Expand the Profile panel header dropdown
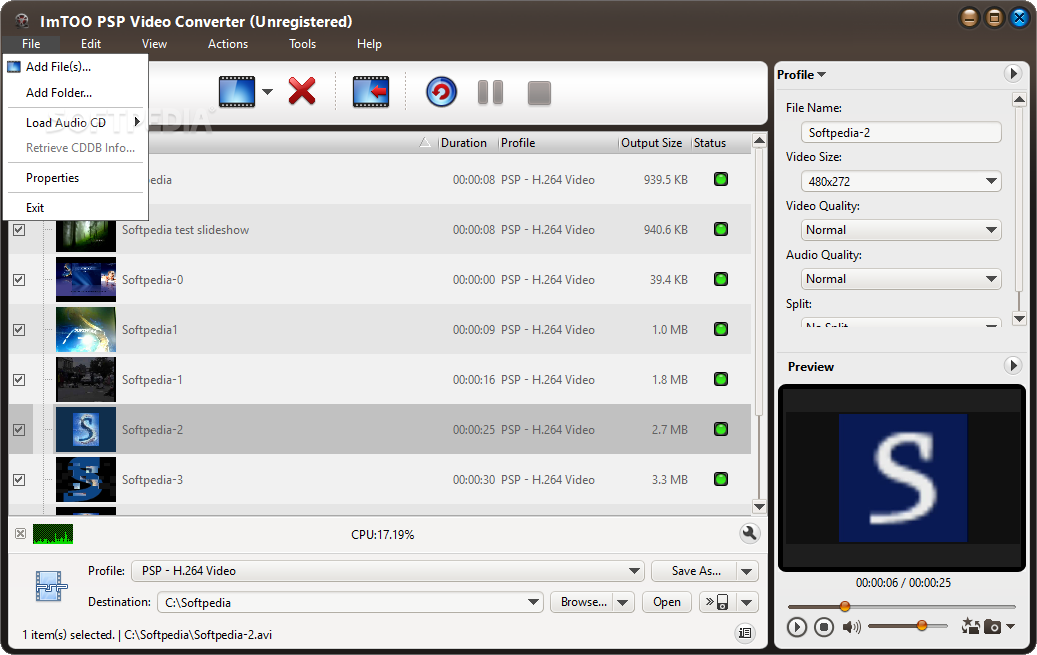 coord(802,75)
